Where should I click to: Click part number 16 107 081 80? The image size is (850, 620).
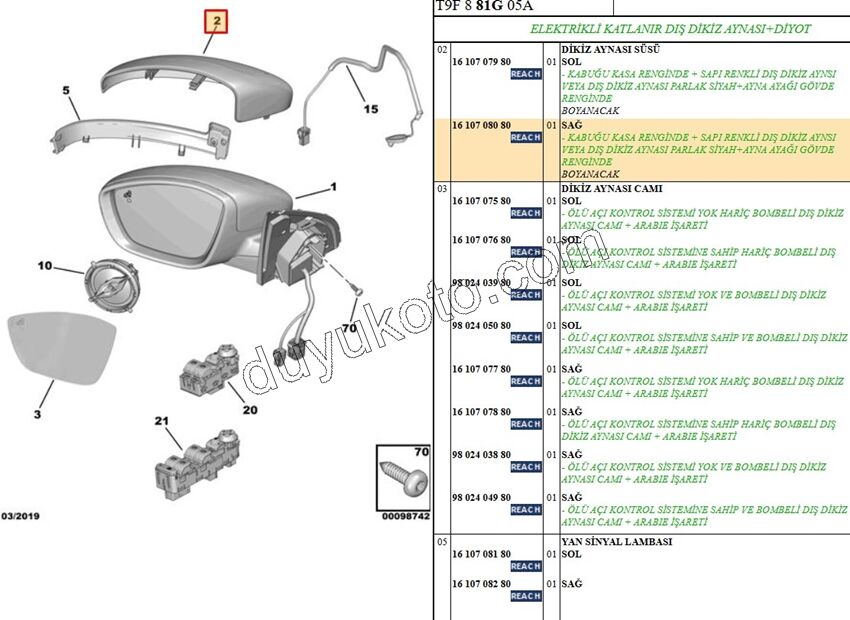[481, 553]
